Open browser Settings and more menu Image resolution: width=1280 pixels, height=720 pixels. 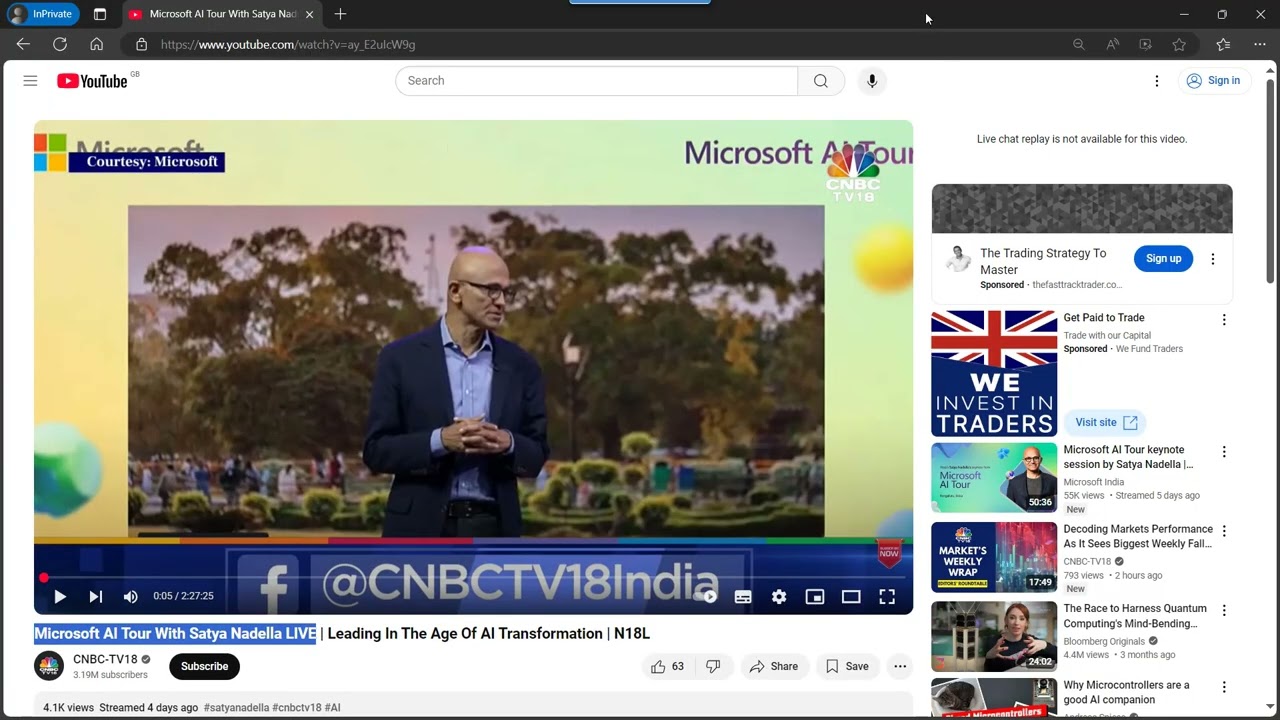(x=1259, y=44)
